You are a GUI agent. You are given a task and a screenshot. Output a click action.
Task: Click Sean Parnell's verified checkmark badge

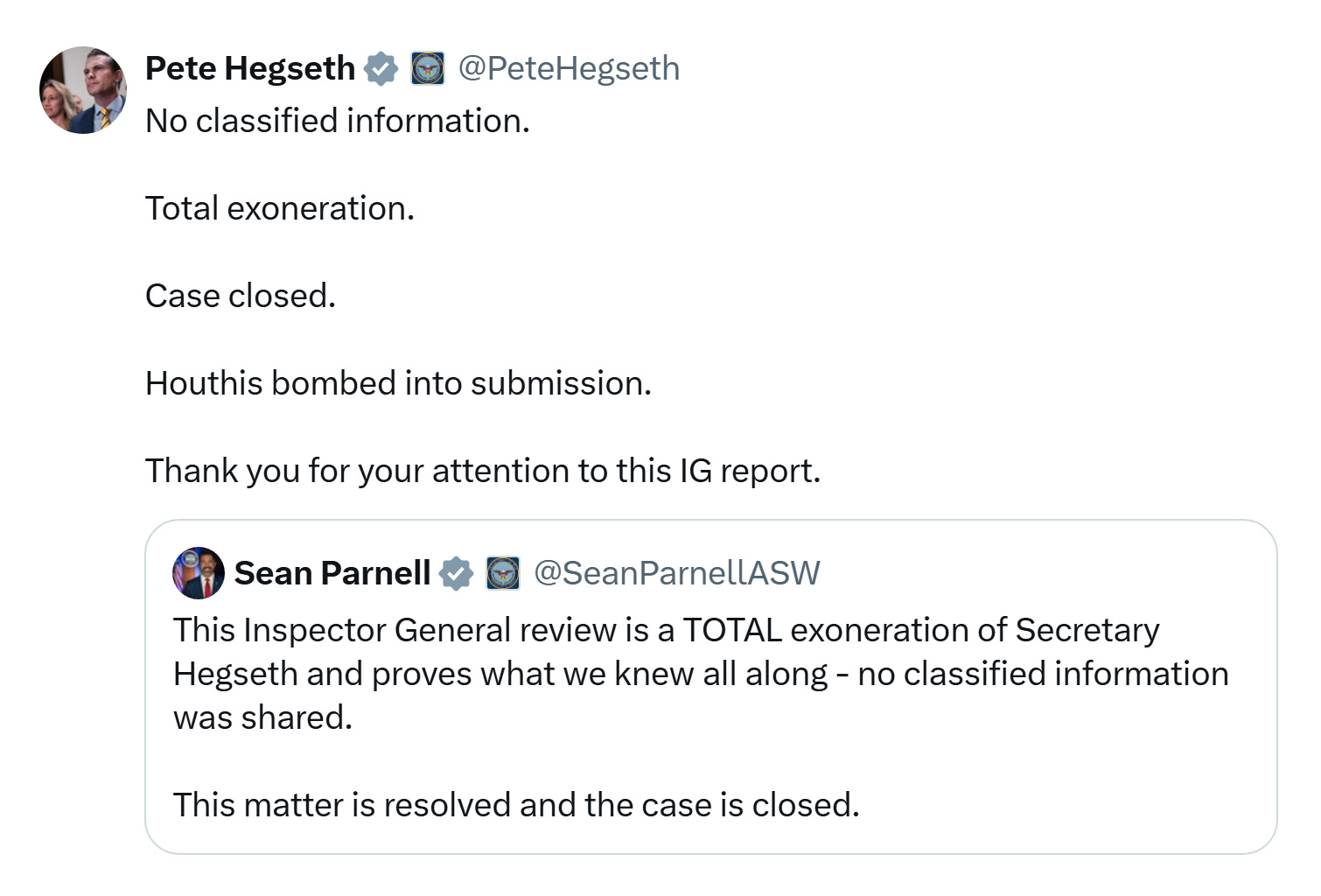456,573
